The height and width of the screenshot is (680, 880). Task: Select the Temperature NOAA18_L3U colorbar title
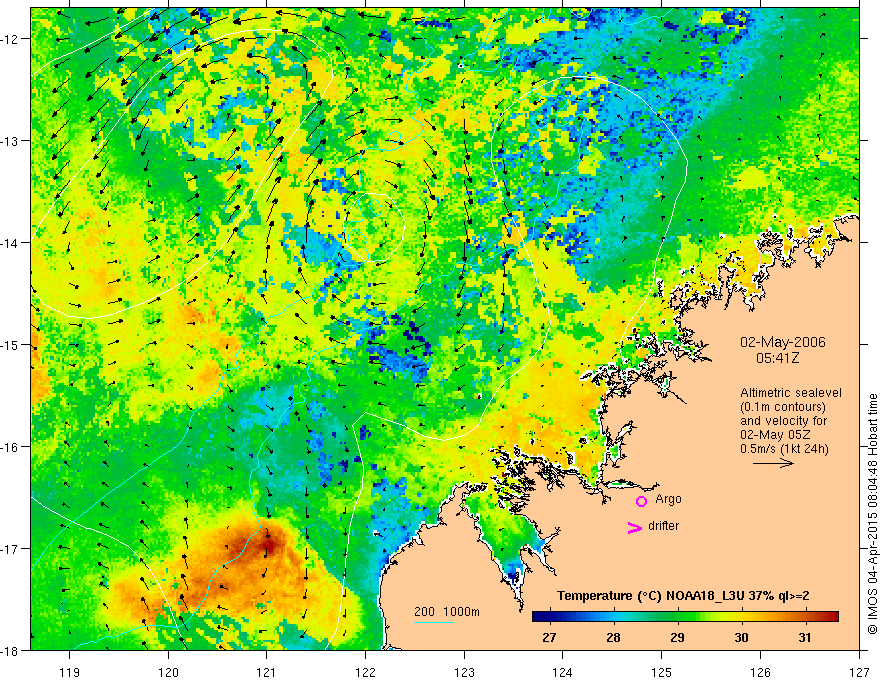(683, 596)
